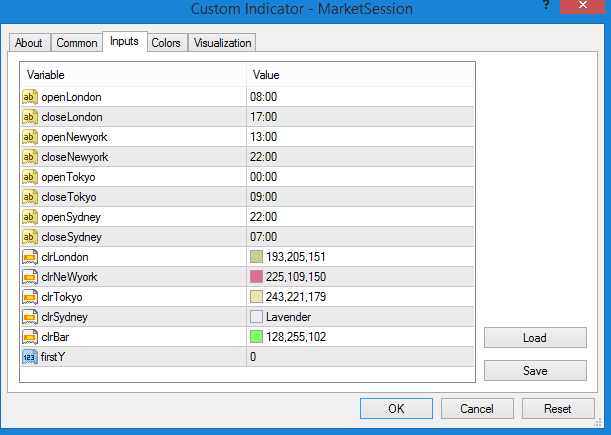Screen dimensions: 611x435
Task: Select the openSydney value 22:00
Action: 263,217
